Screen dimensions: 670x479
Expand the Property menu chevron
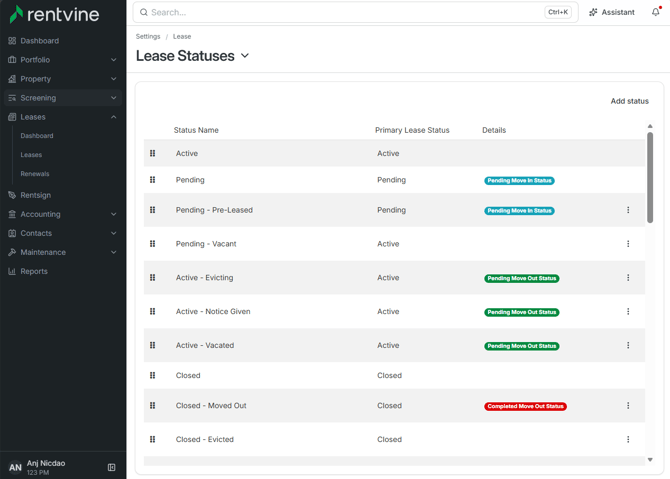(x=114, y=79)
